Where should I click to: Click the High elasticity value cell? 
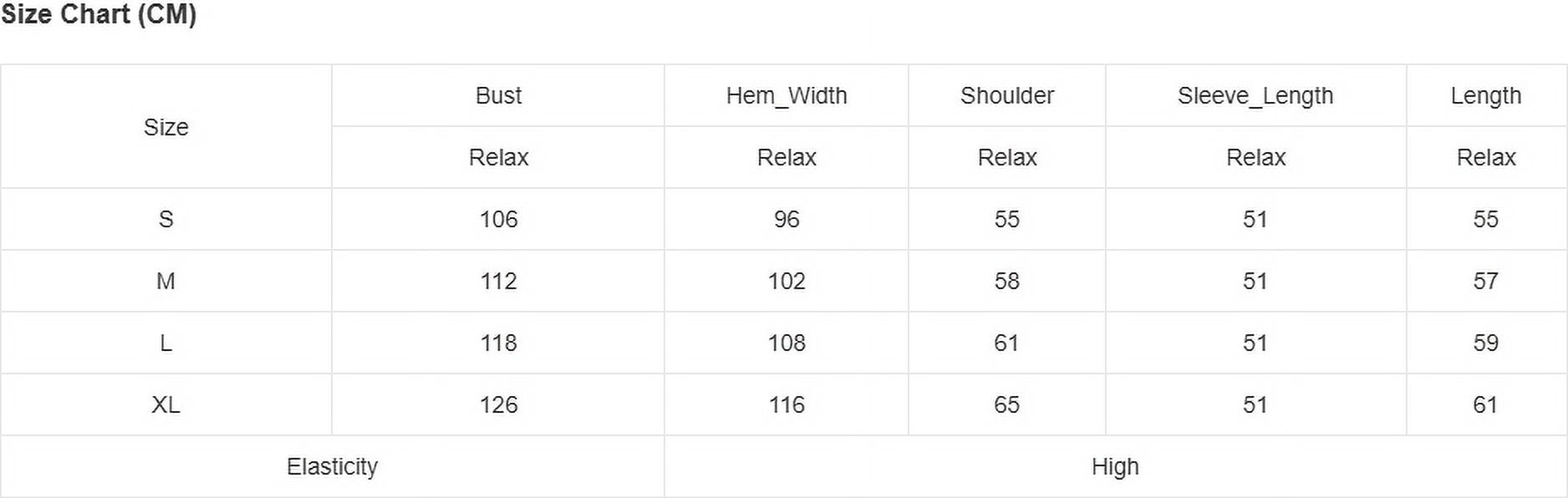click(1115, 466)
